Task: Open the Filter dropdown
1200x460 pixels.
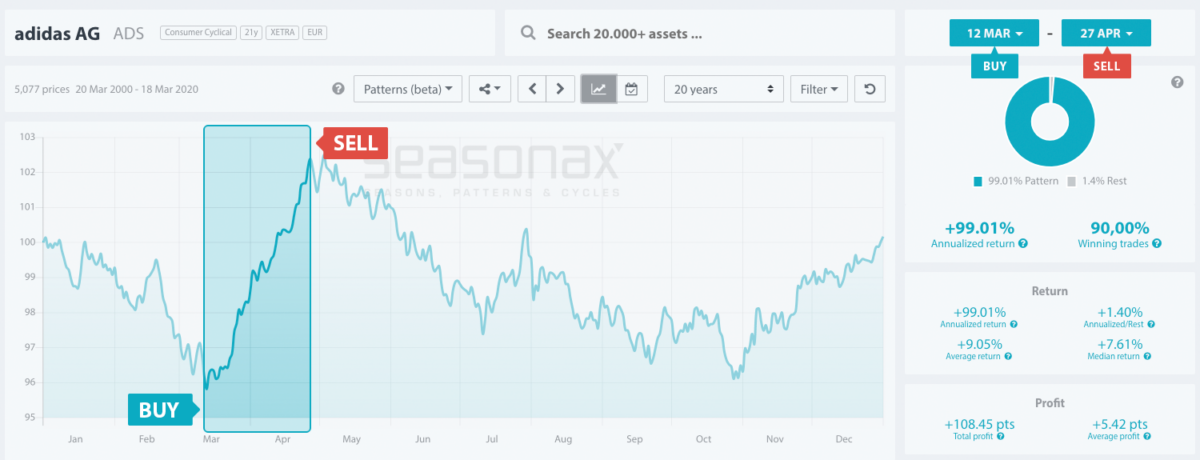Action: point(819,89)
